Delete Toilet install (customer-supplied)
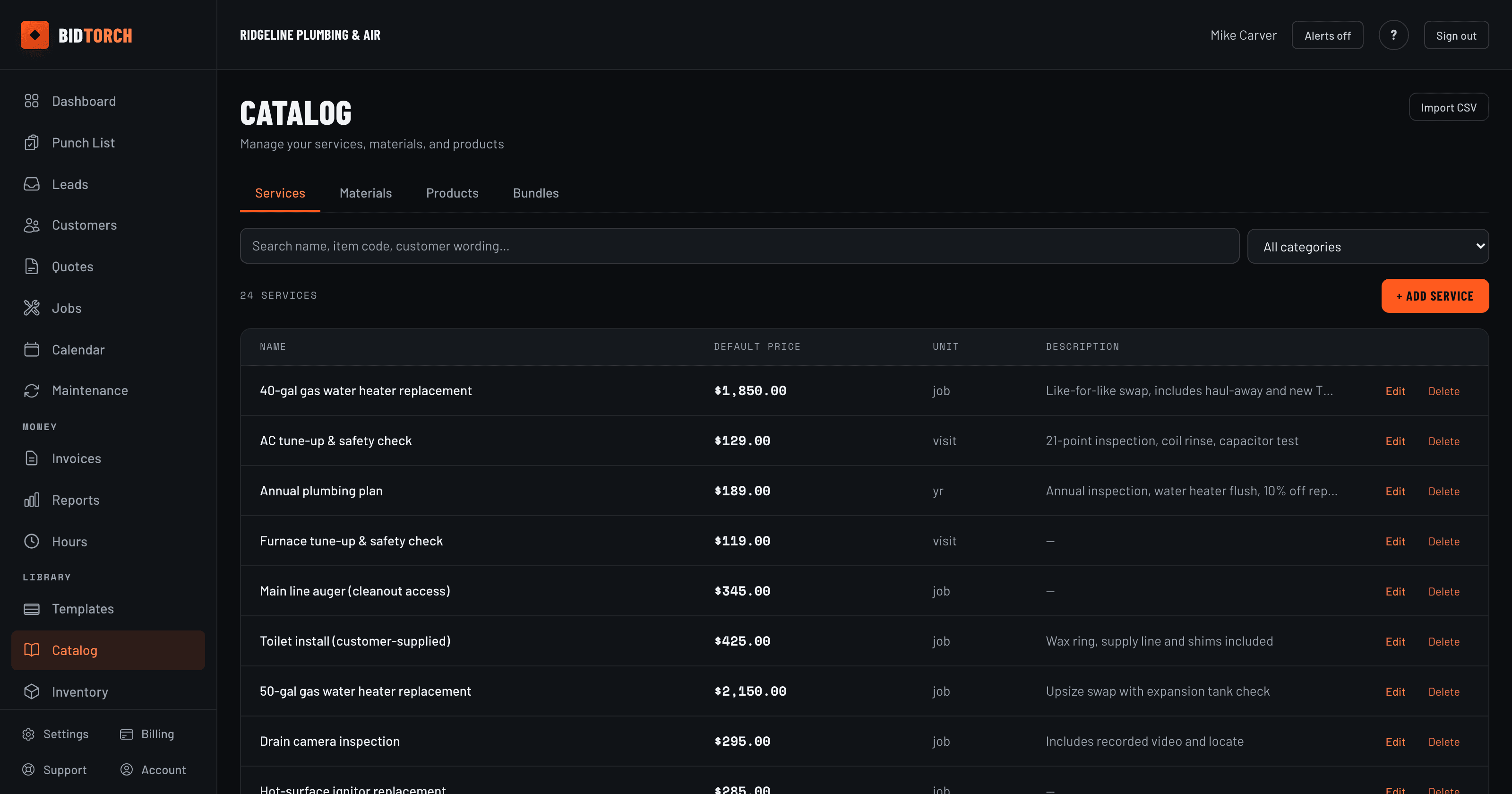1512x794 pixels. pyautogui.click(x=1444, y=642)
